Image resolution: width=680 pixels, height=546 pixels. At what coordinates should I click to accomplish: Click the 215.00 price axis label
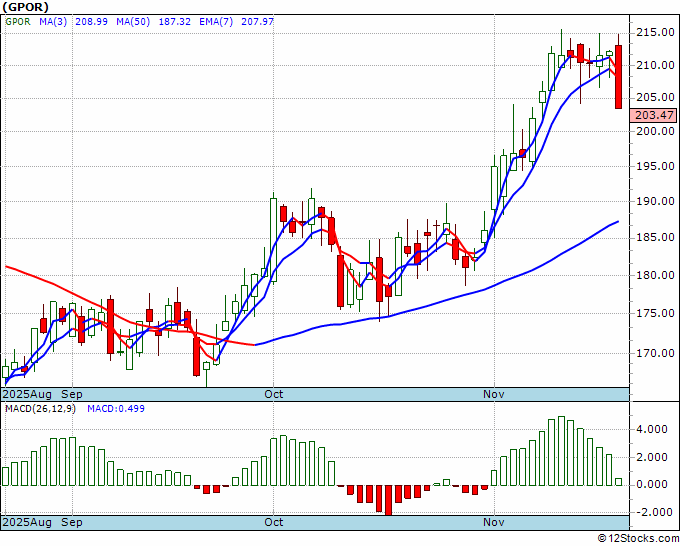tap(655, 33)
